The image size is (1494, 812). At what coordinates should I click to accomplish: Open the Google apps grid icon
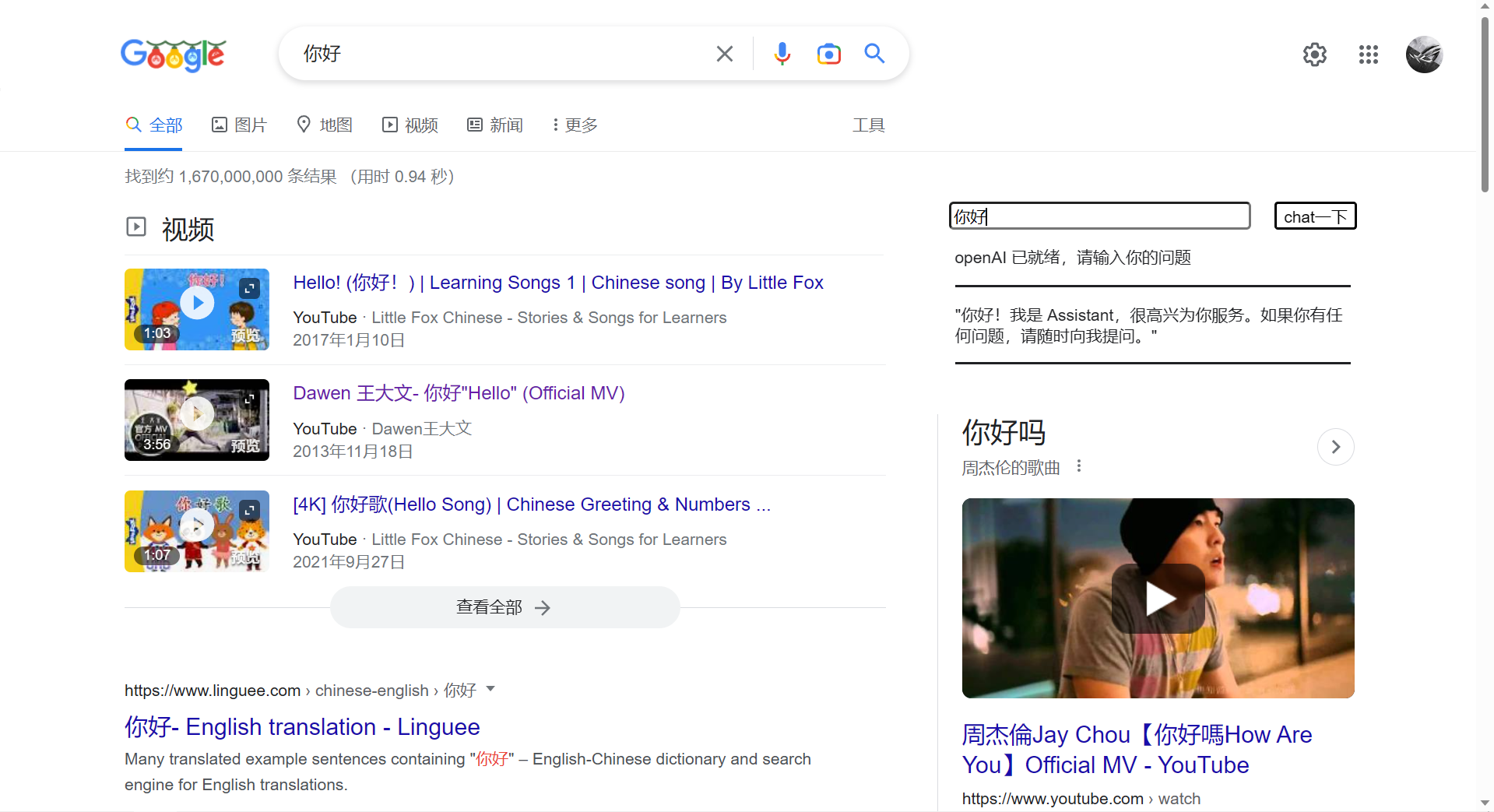click(x=1368, y=54)
